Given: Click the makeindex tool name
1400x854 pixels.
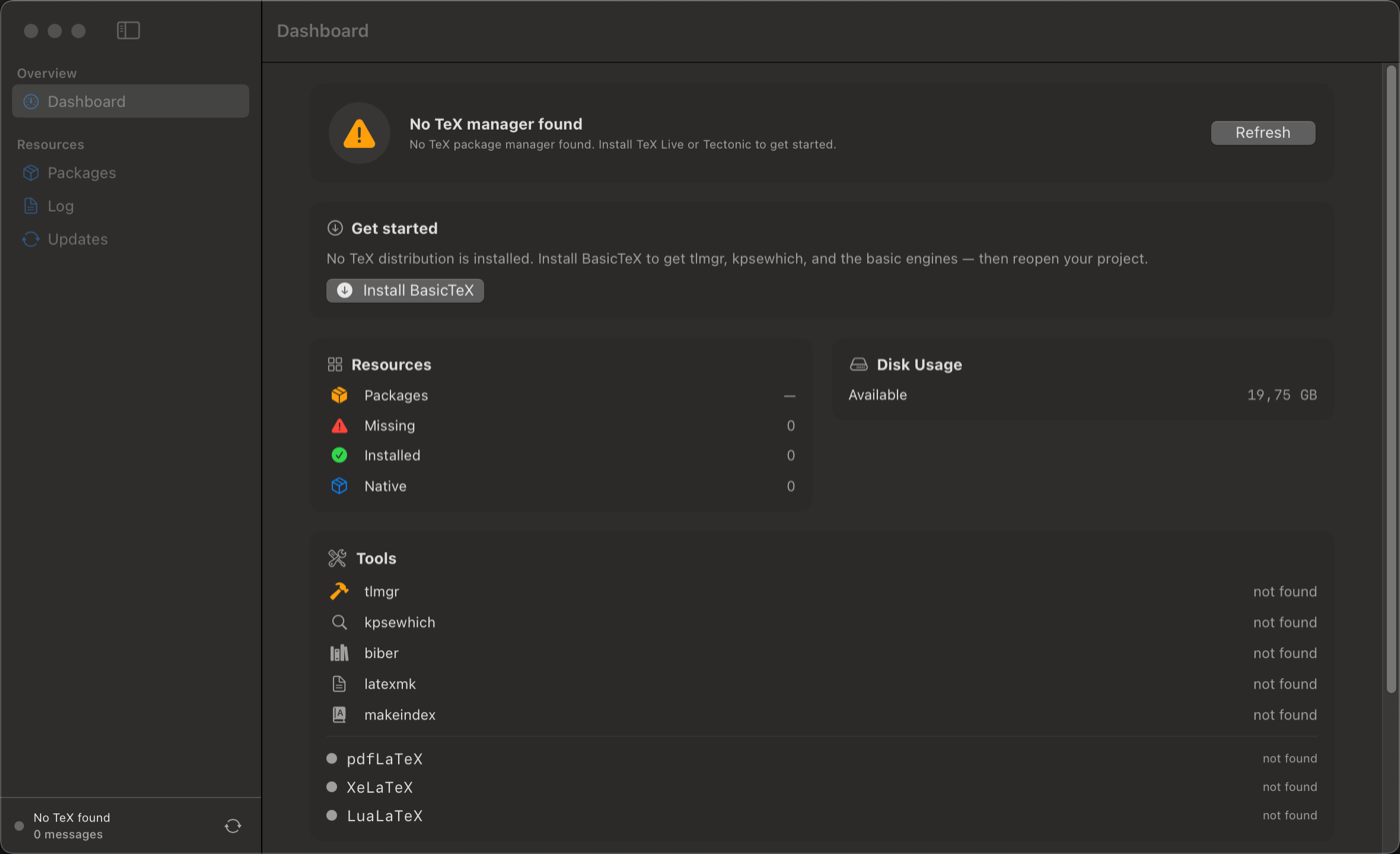Looking at the screenshot, I should 400,715.
